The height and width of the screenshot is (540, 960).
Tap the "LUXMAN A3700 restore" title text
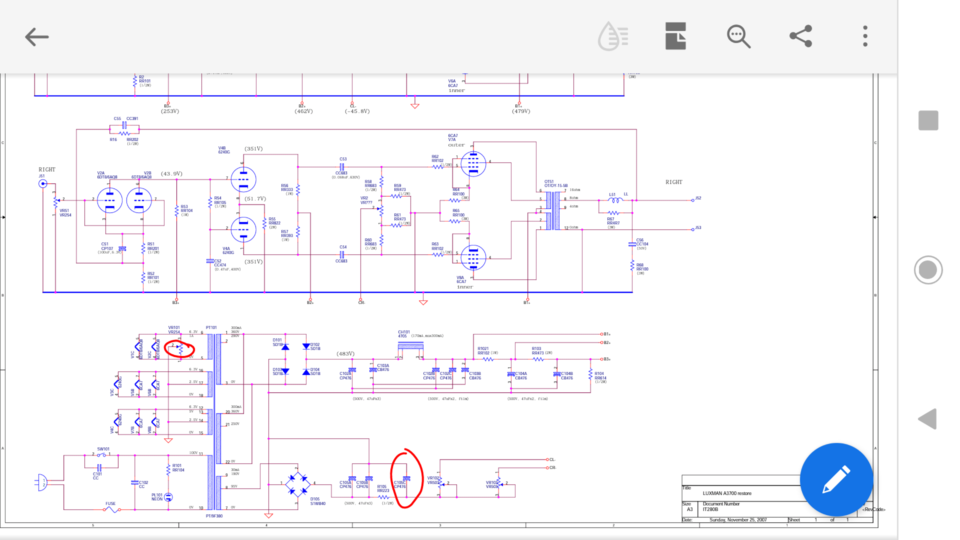click(727, 493)
